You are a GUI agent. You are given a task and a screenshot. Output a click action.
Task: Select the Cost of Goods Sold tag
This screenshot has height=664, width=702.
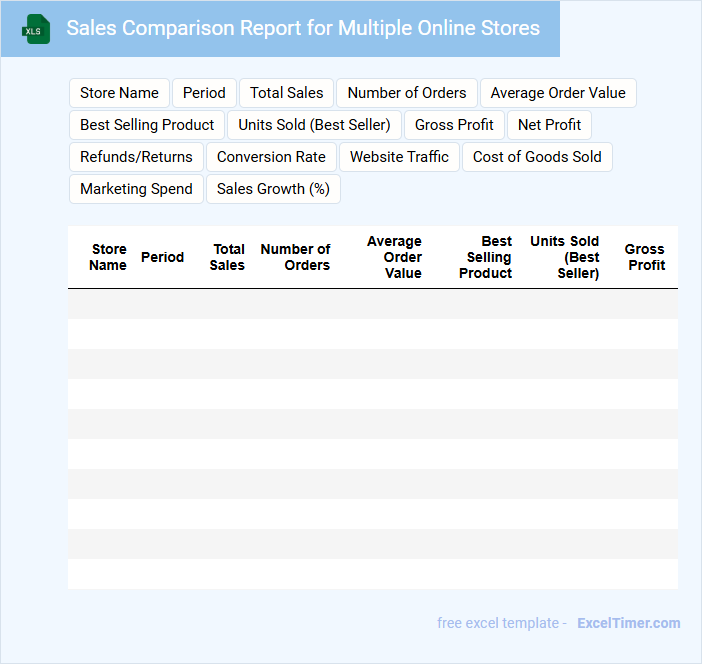[x=537, y=157]
